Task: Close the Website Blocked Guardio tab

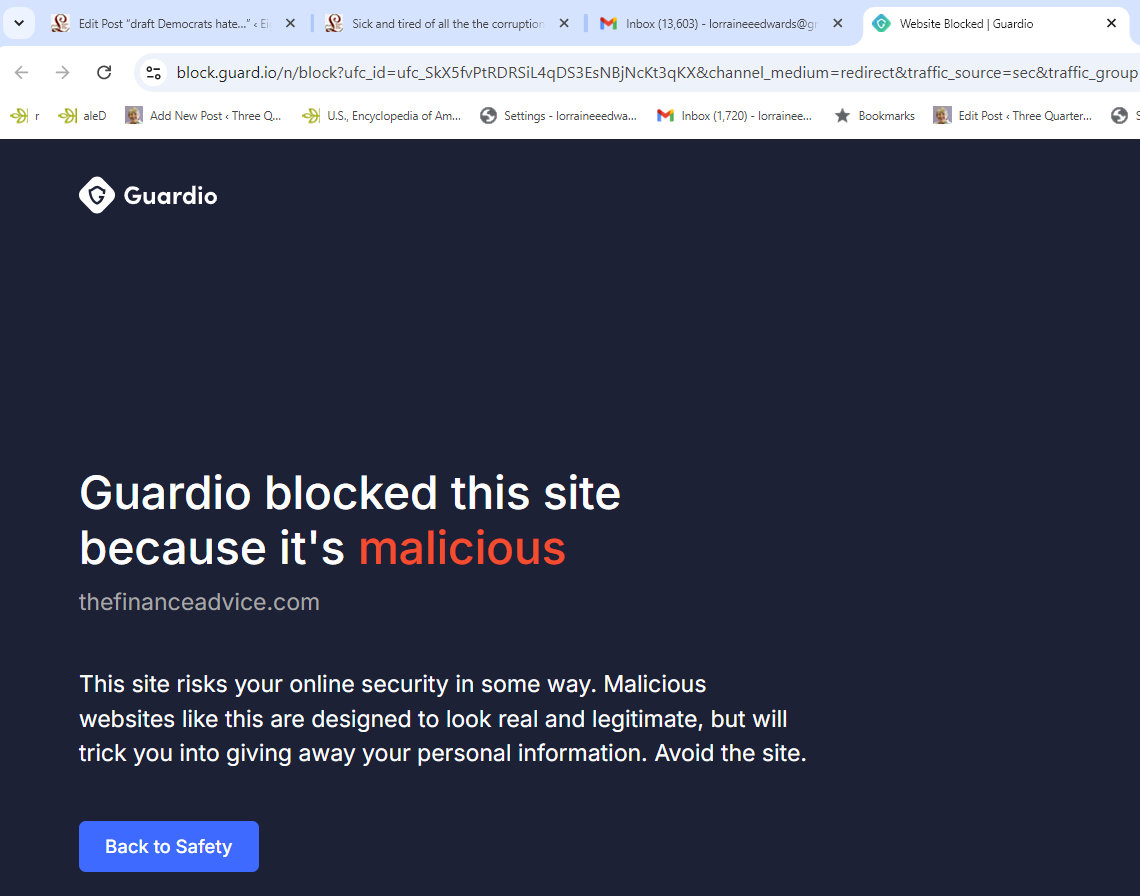Action: (1111, 23)
